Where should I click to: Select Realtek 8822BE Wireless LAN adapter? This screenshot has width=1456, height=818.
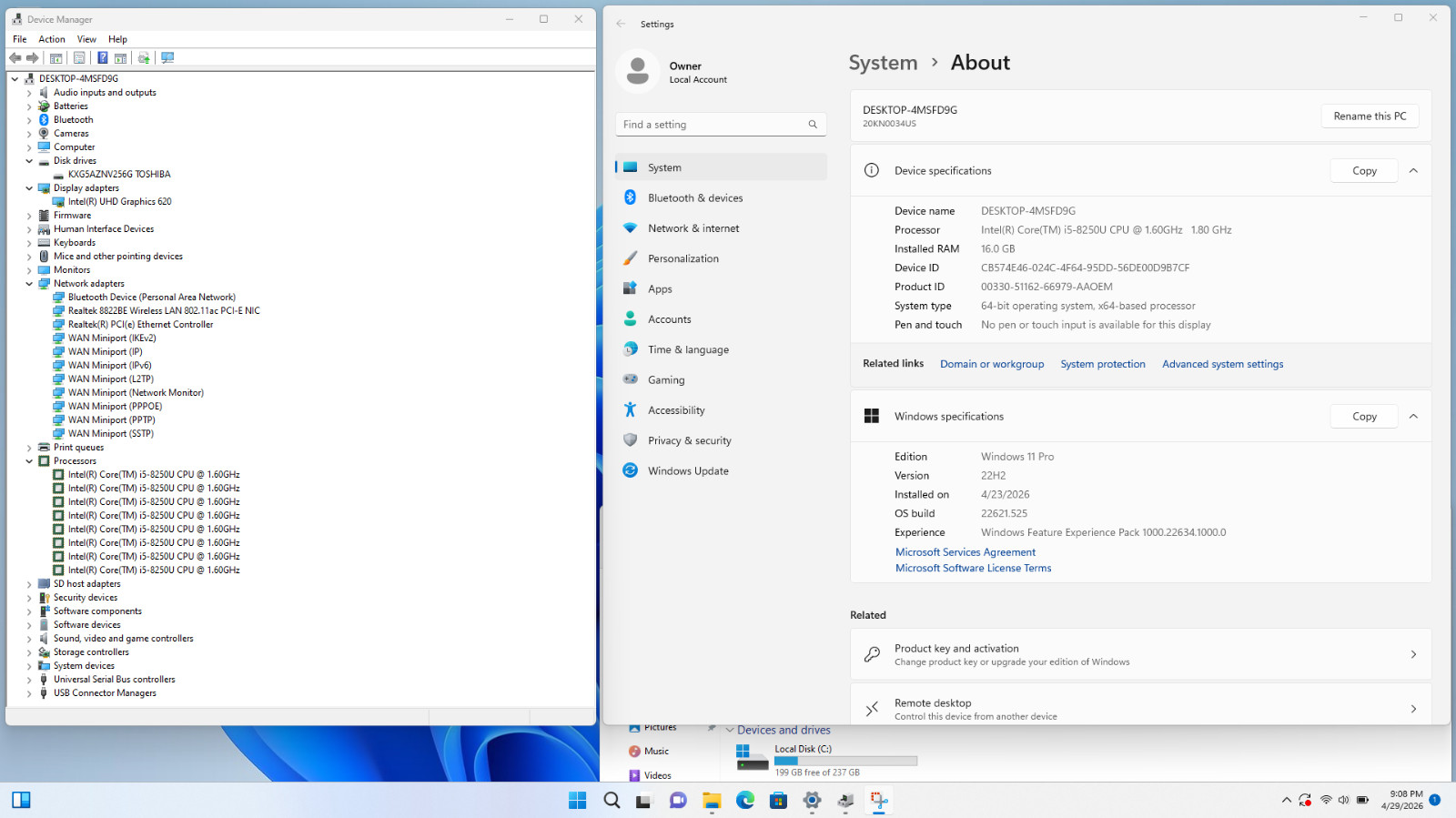coord(164,311)
